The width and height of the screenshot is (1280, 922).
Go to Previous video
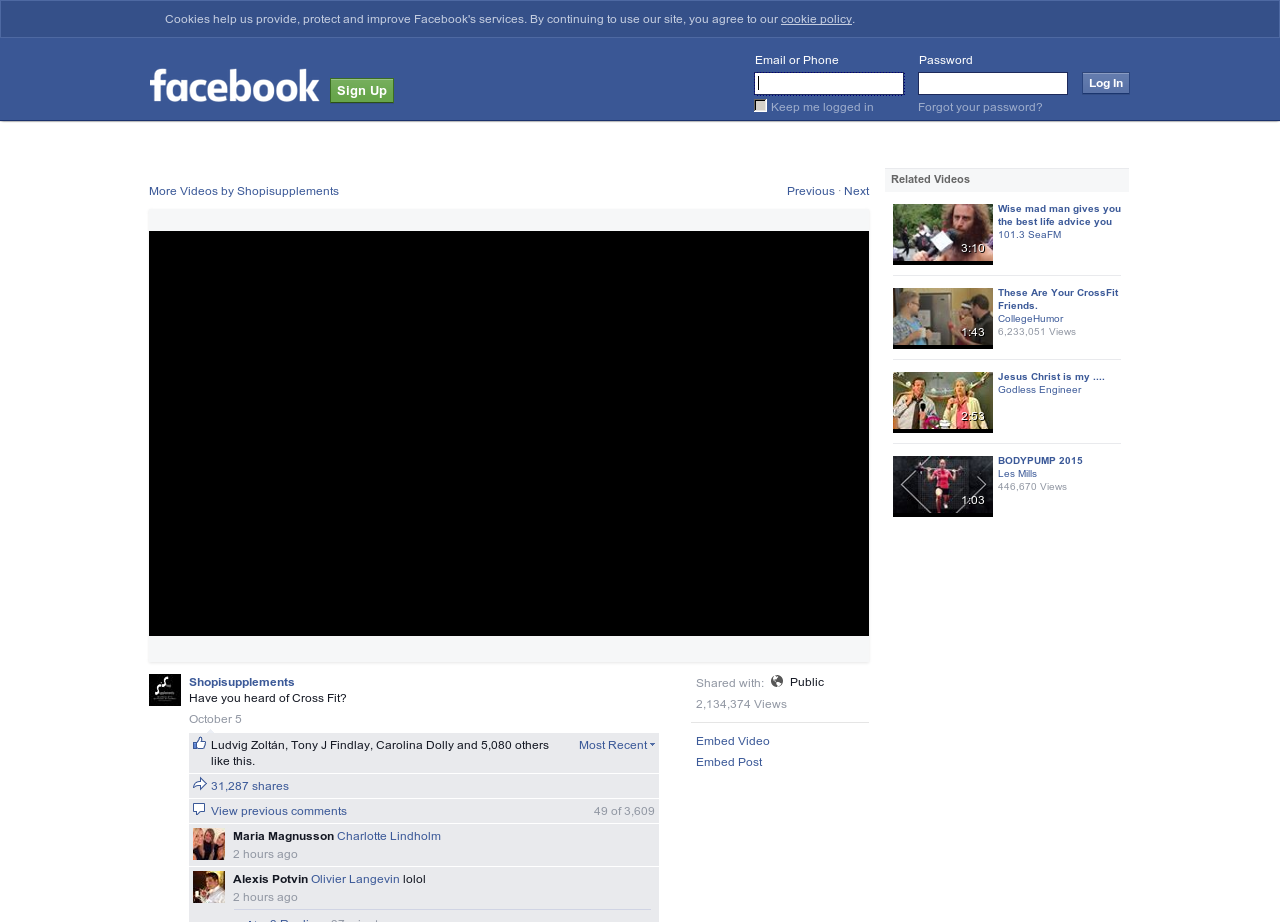tap(811, 191)
